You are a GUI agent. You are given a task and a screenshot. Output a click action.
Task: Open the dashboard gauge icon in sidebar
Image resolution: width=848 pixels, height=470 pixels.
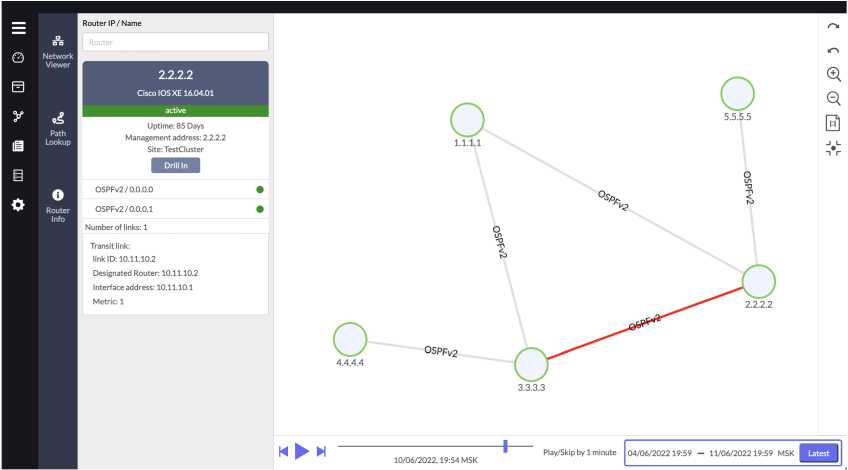18,58
